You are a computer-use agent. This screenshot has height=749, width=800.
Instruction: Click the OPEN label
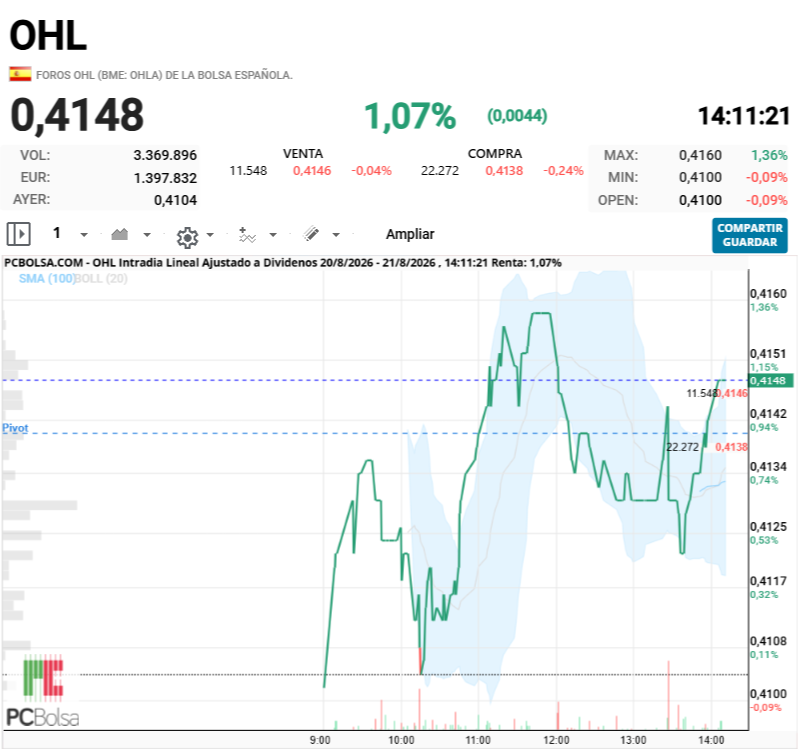(x=618, y=200)
